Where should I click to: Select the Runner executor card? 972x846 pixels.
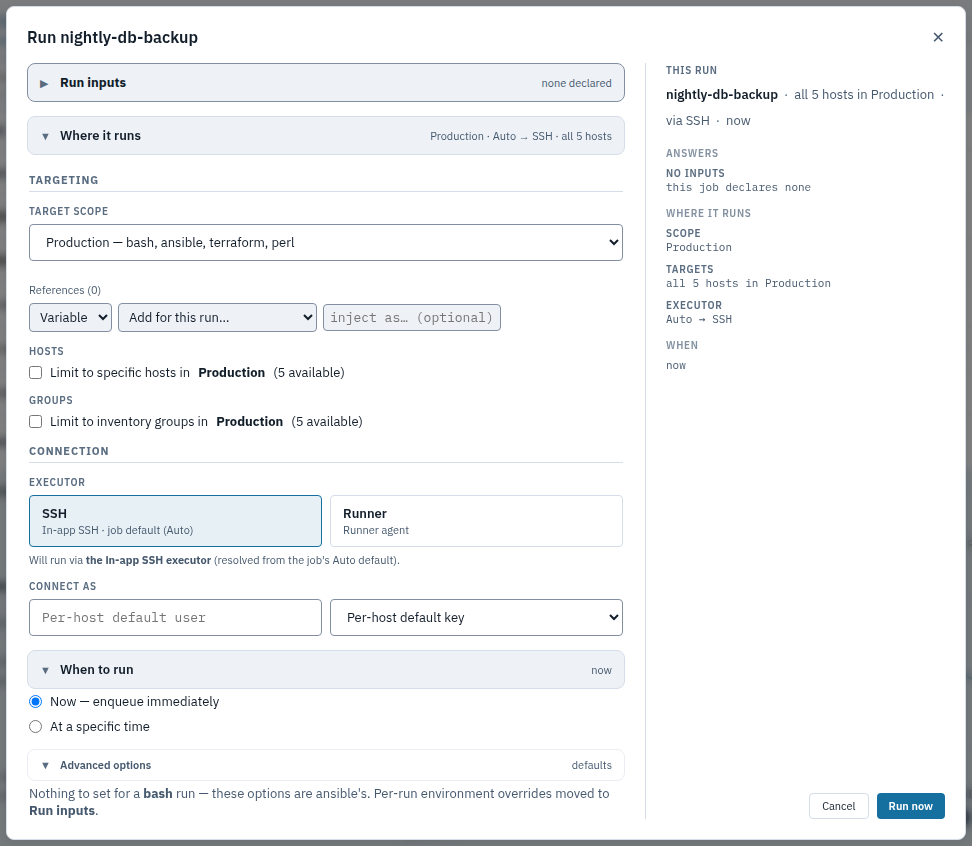point(476,521)
